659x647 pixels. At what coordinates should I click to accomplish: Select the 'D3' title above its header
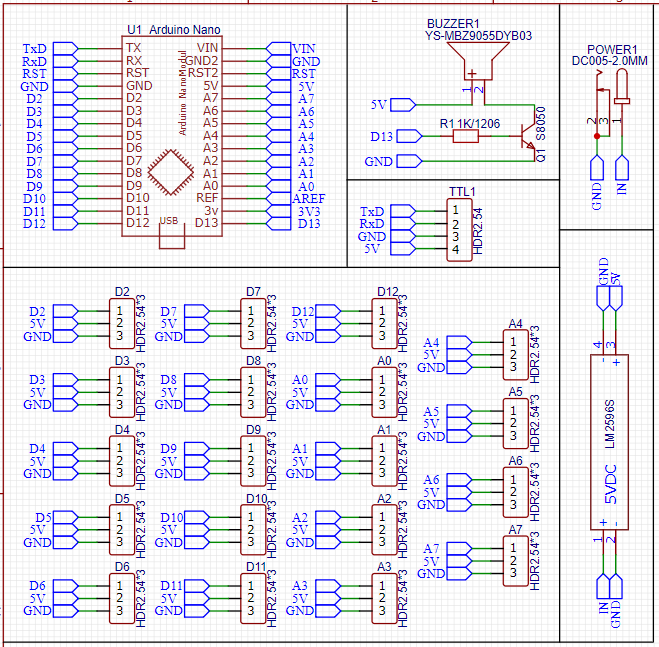tap(122, 361)
